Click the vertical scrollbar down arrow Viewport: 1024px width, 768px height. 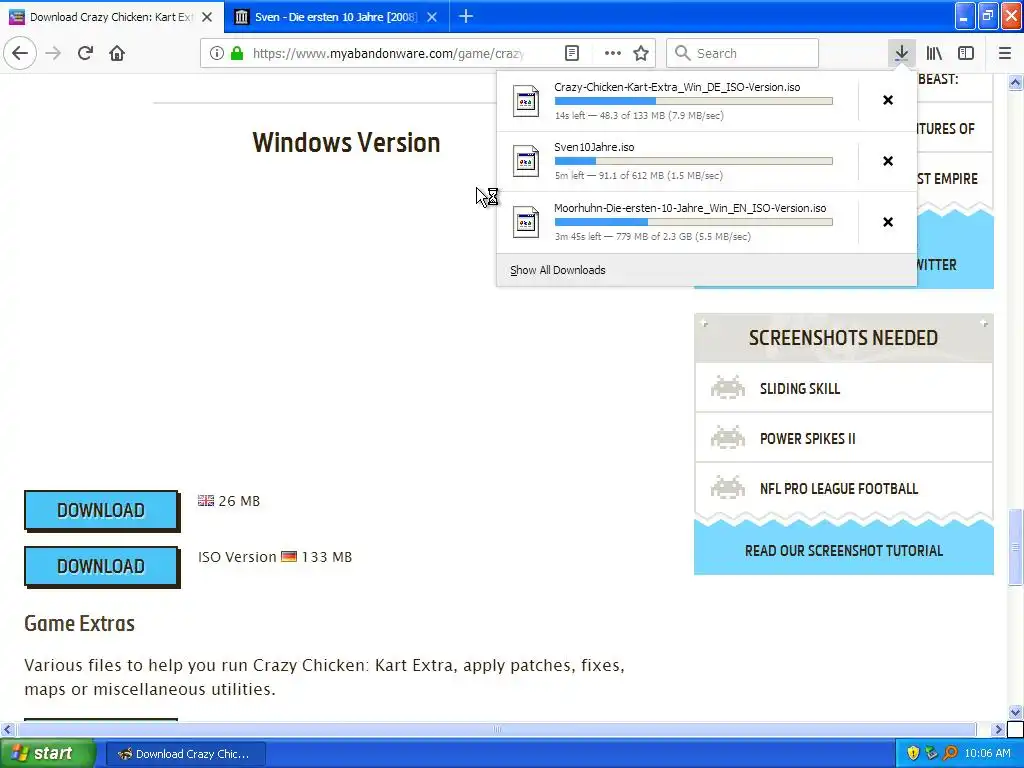1015,712
